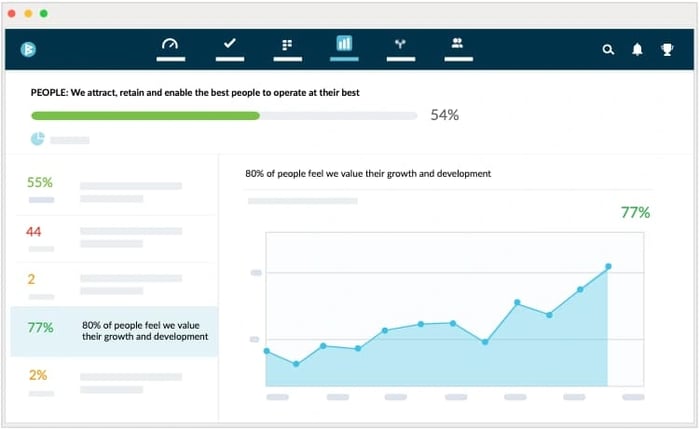
Task: Open the trophy achievements icon
Action: tap(667, 49)
